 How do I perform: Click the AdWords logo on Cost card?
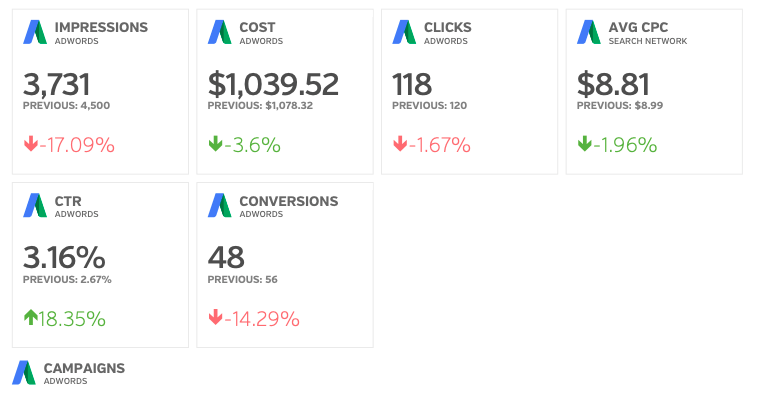tap(220, 32)
